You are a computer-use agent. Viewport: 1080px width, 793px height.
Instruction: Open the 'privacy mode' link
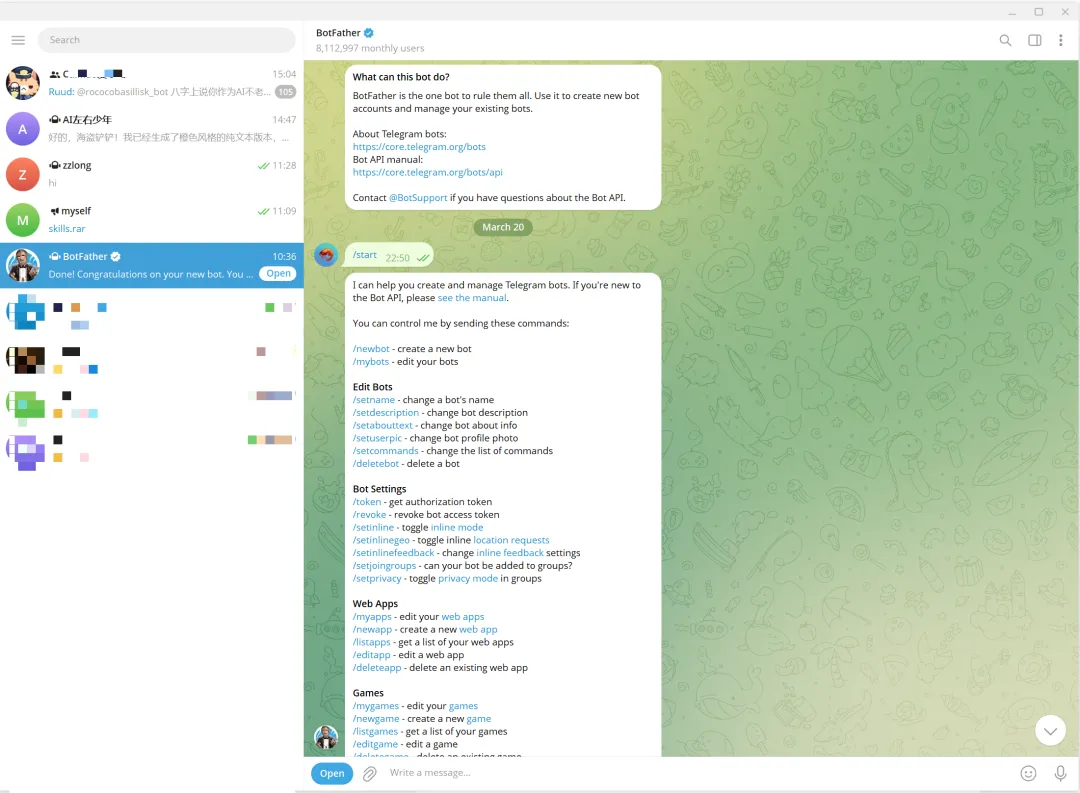click(x=468, y=578)
